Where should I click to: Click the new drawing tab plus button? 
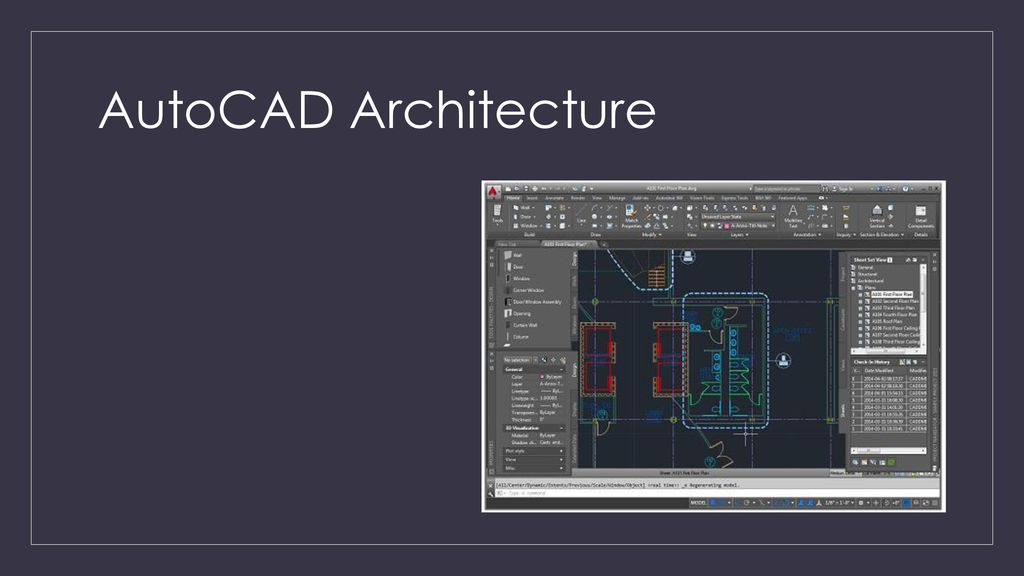[604, 244]
